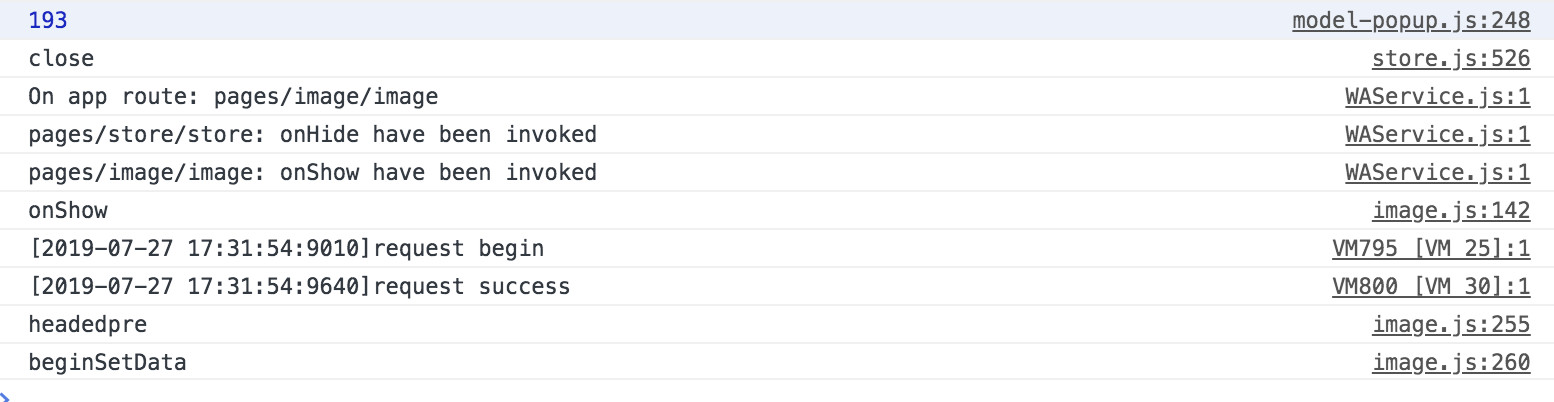Viewport: 1554px width, 402px height.
Task: Open WAService.js:1 link beside image onShow message
Action: pos(1438,173)
